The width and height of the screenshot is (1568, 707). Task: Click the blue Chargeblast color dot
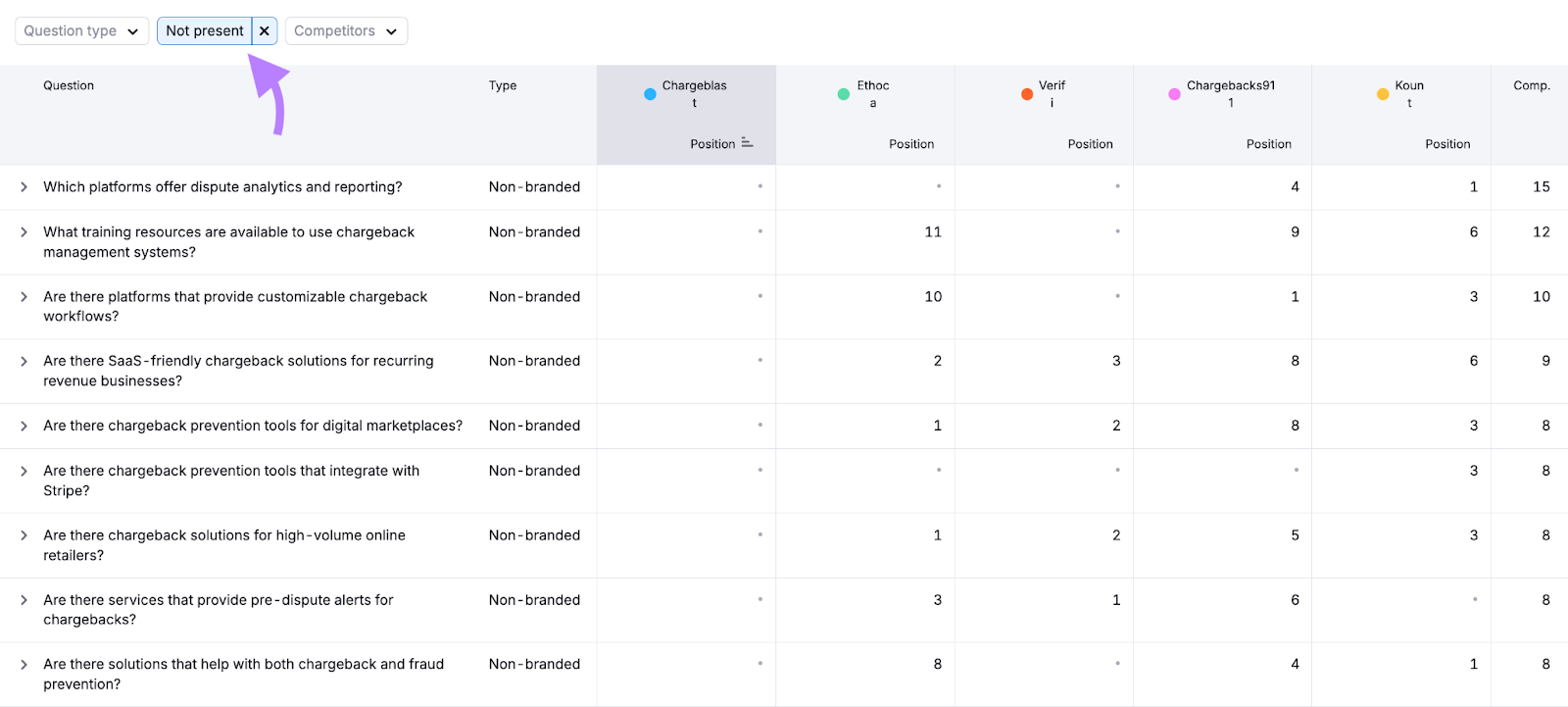(650, 94)
